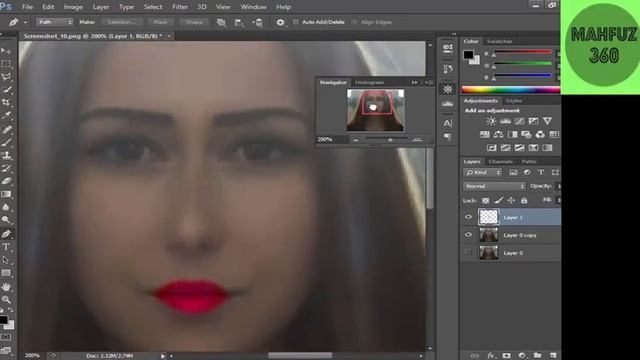Viewport: 640px width, 360px height.
Task: Expand the status bar info arrow
Action: (x=163, y=356)
